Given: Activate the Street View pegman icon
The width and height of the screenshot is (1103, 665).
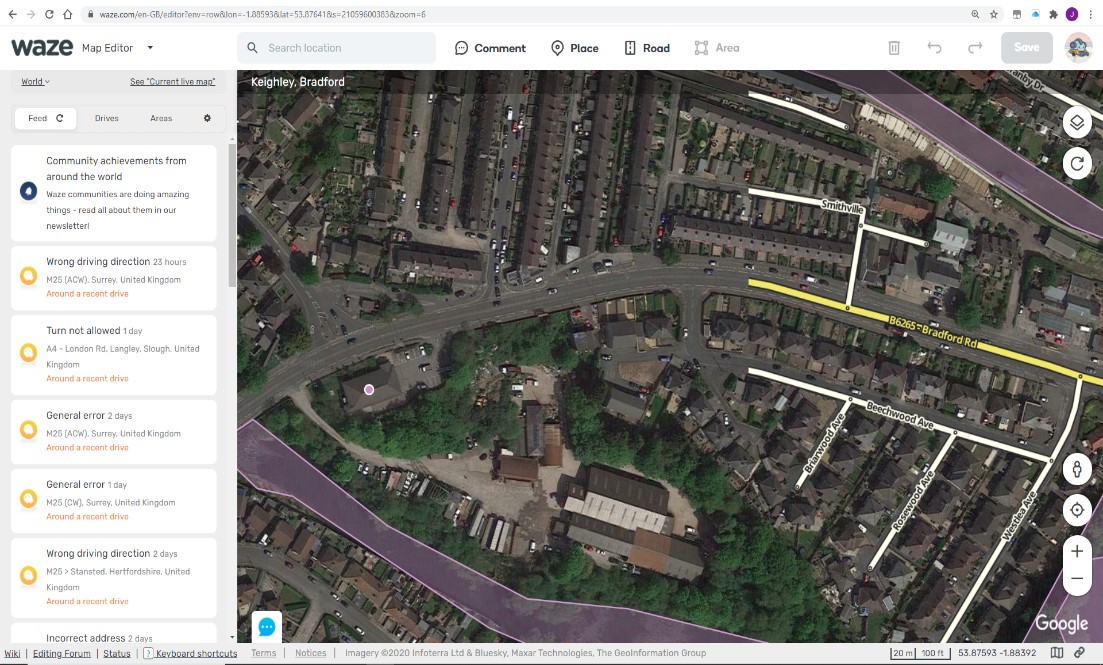Looking at the screenshot, I should point(1076,469).
